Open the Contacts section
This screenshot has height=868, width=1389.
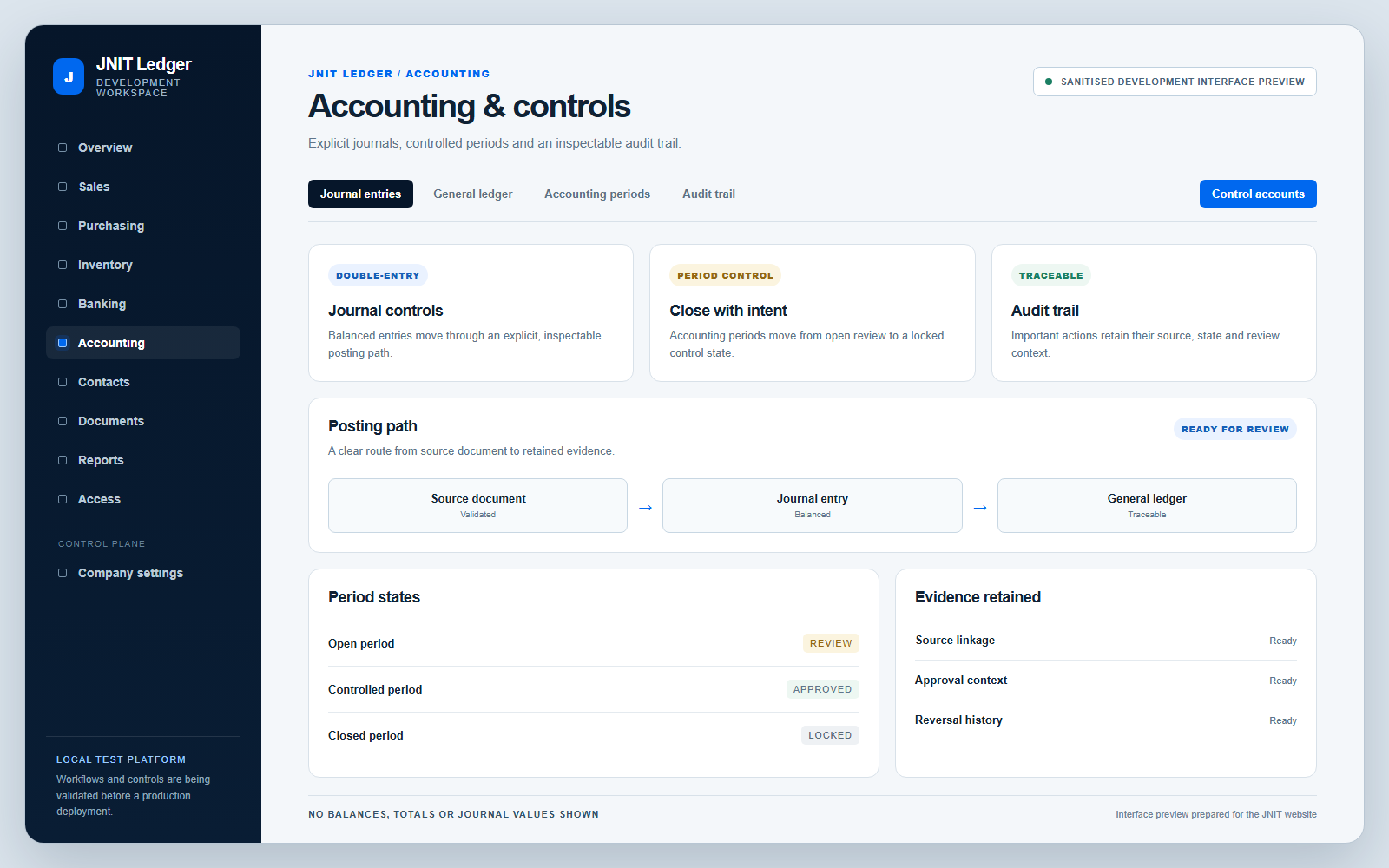pos(143,382)
